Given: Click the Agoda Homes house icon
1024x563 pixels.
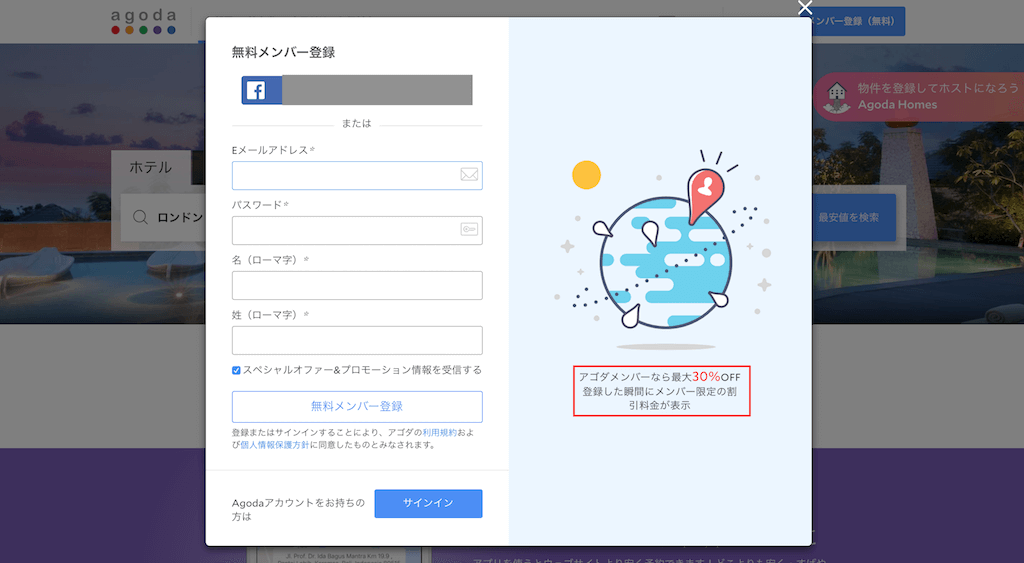Looking at the screenshot, I should pos(837,97).
